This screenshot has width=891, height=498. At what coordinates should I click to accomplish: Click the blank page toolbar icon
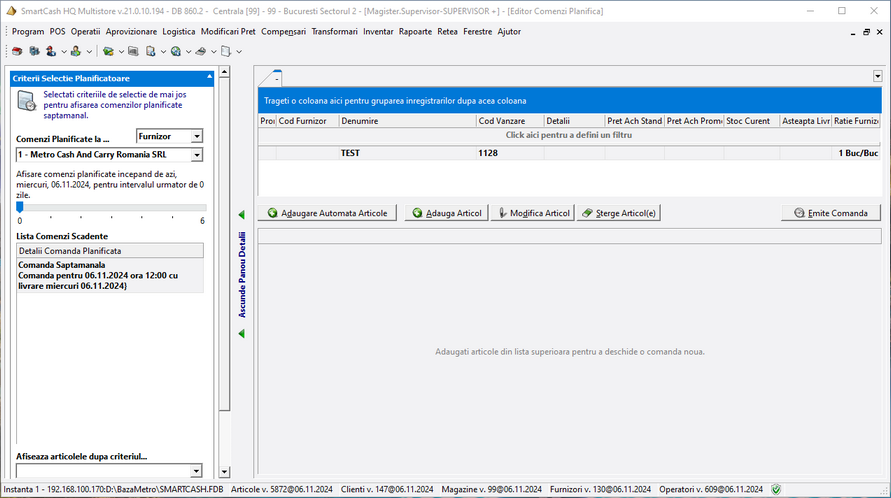(x=226, y=51)
